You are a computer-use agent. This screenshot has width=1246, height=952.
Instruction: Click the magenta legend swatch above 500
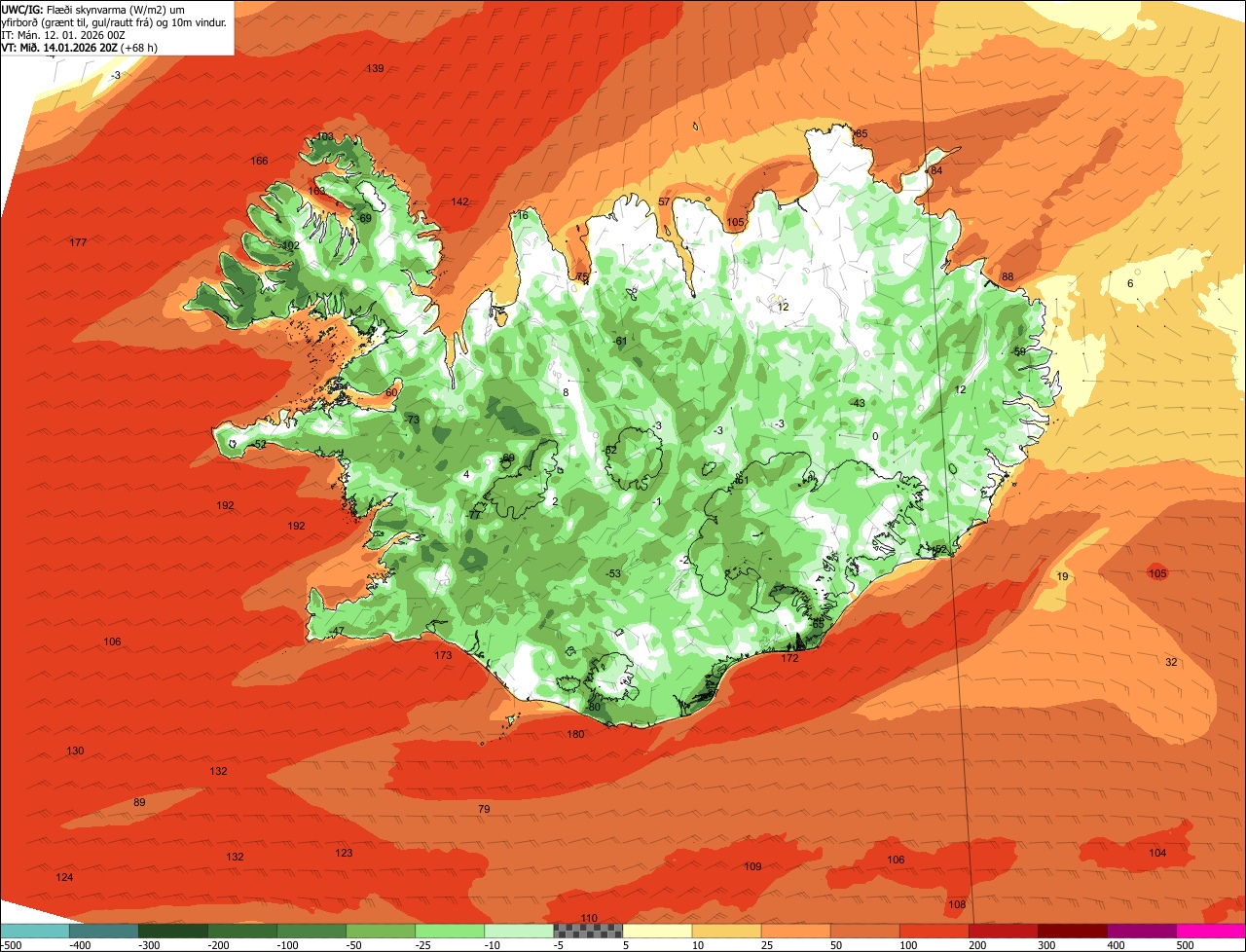(x=1212, y=931)
